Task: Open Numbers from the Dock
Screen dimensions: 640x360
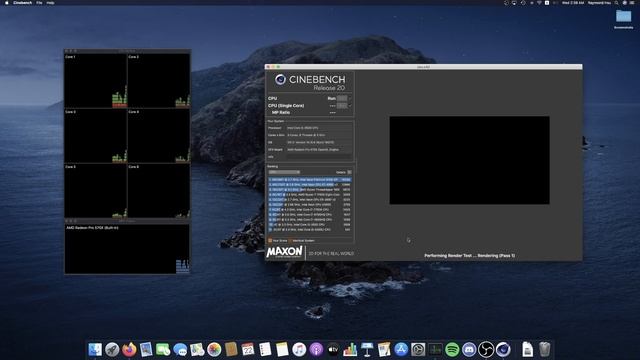Action: [x=350, y=349]
